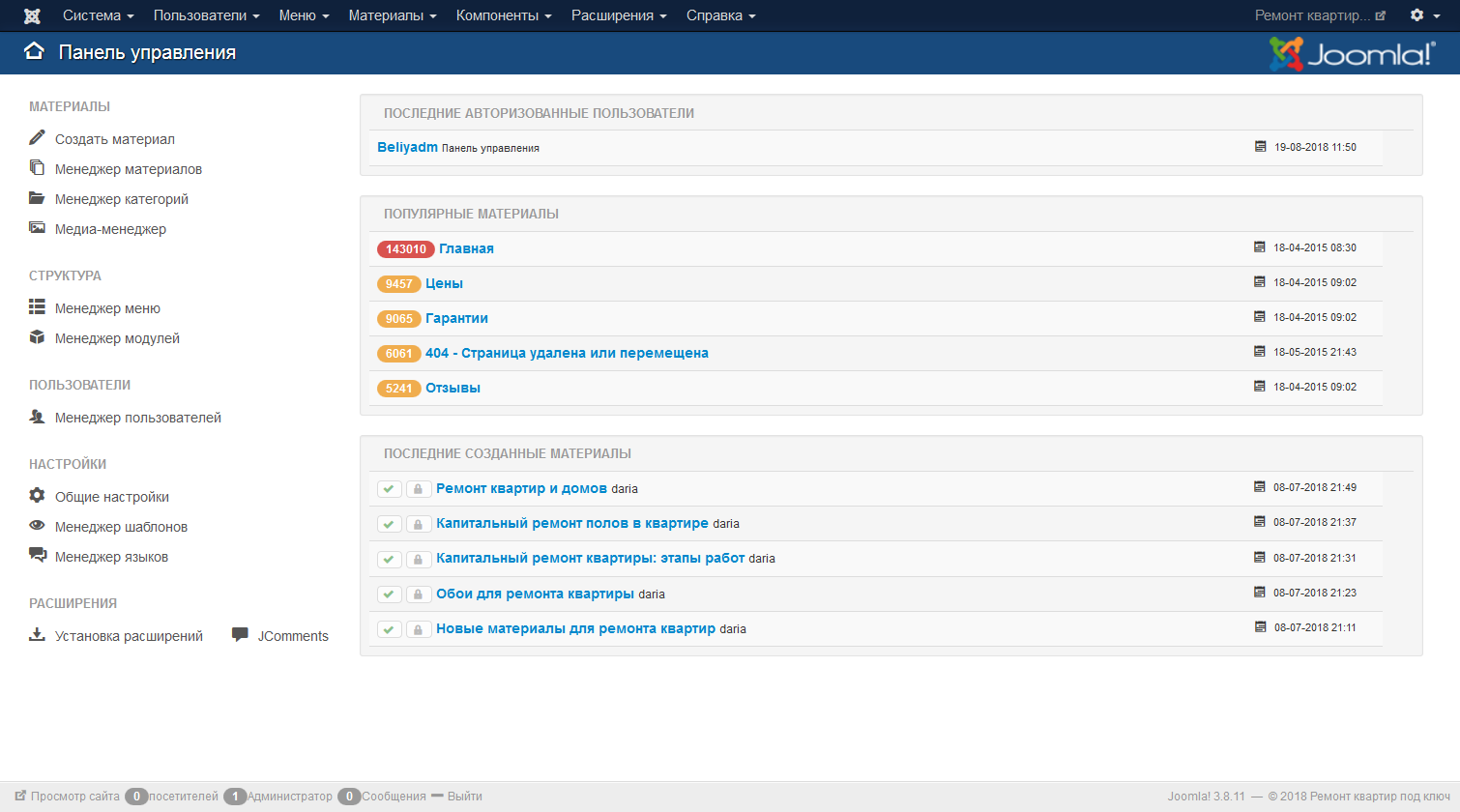Open the Главная article link

click(x=466, y=248)
